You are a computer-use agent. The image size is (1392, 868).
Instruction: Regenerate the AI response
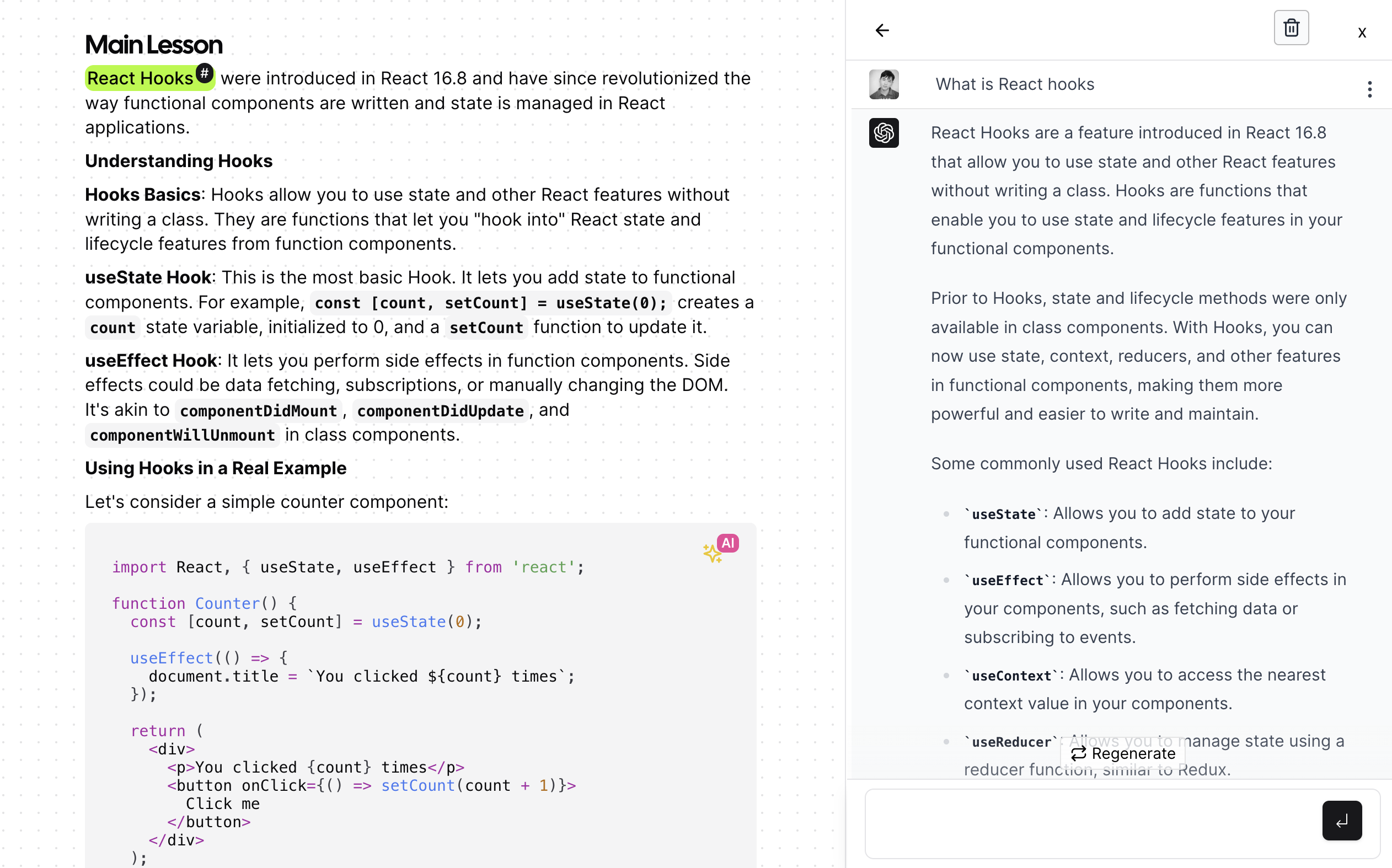[1123, 753]
